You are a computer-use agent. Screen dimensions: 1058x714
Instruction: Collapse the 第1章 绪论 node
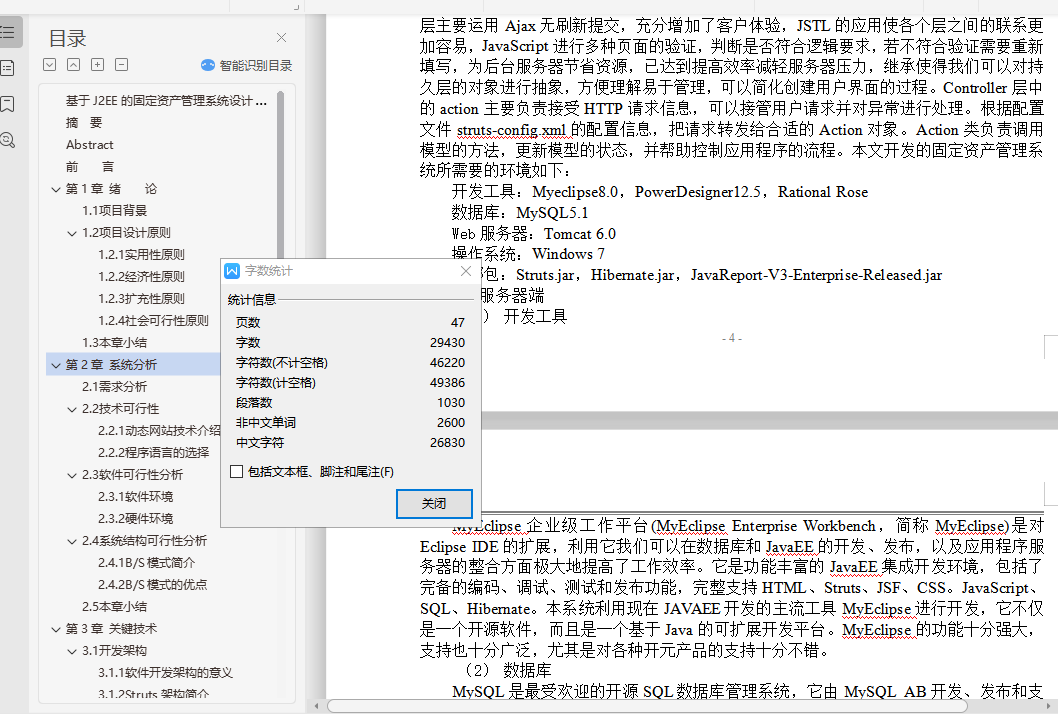(x=56, y=189)
